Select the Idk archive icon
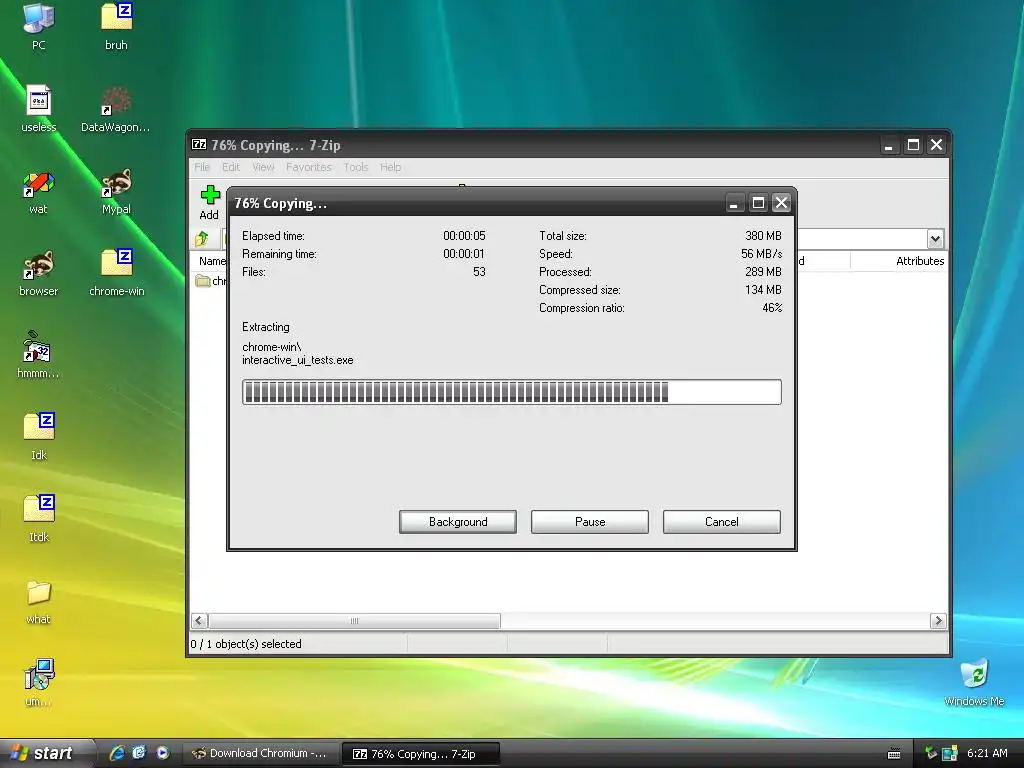 tap(39, 436)
